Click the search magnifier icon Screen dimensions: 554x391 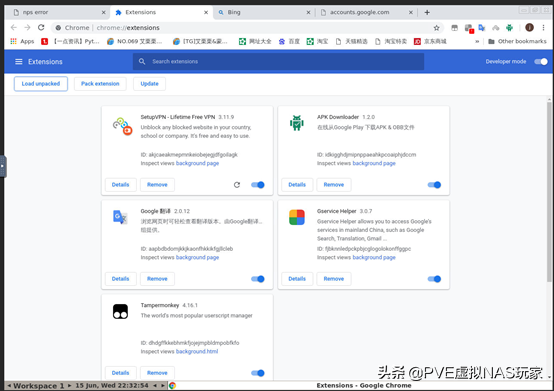(x=142, y=61)
